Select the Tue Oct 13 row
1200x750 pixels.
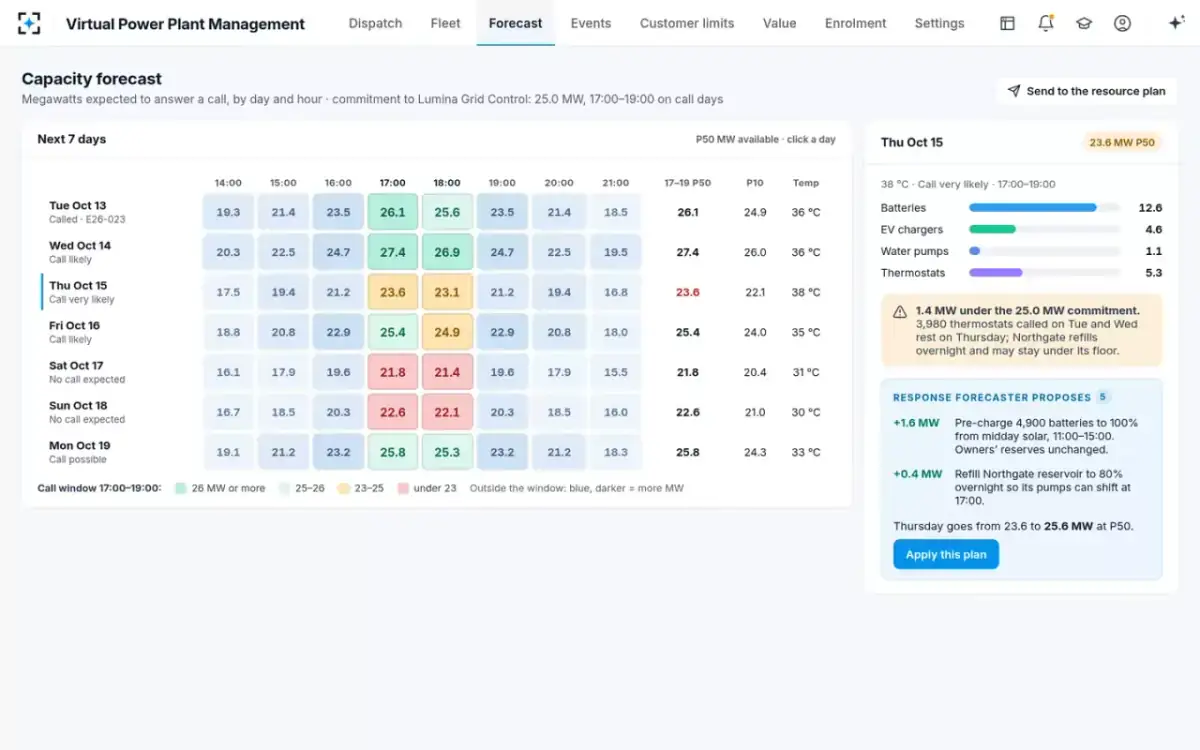[x=437, y=212]
